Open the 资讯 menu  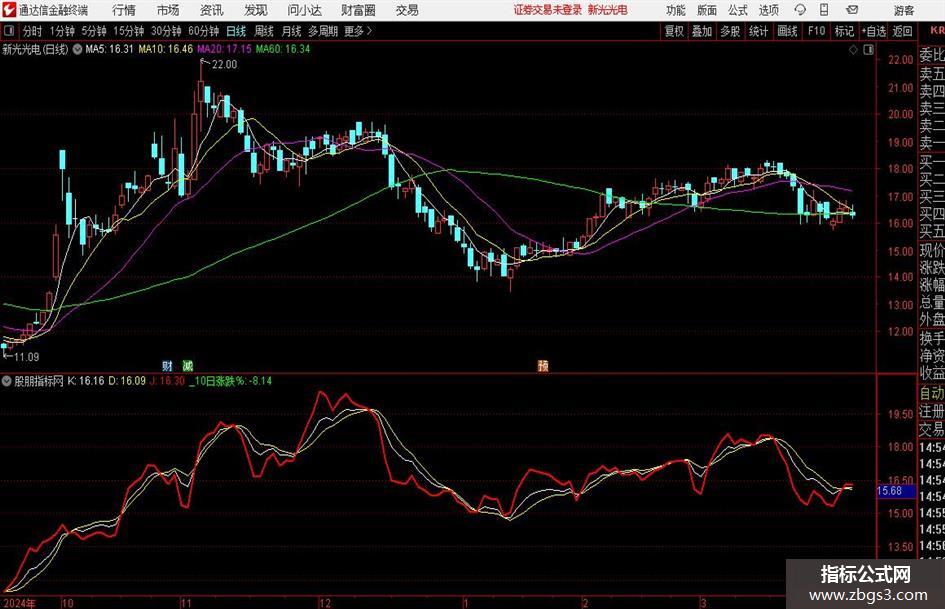pos(212,10)
